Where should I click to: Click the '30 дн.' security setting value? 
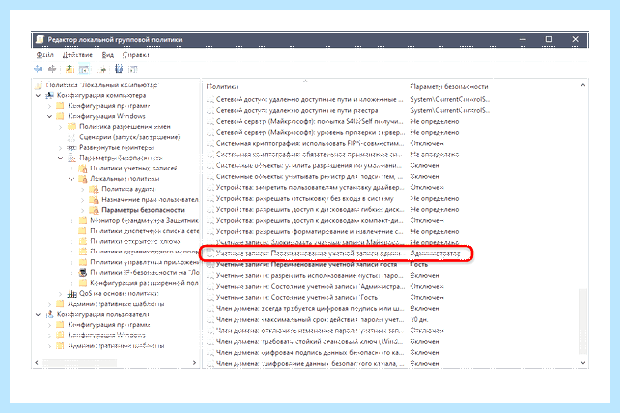420,320
